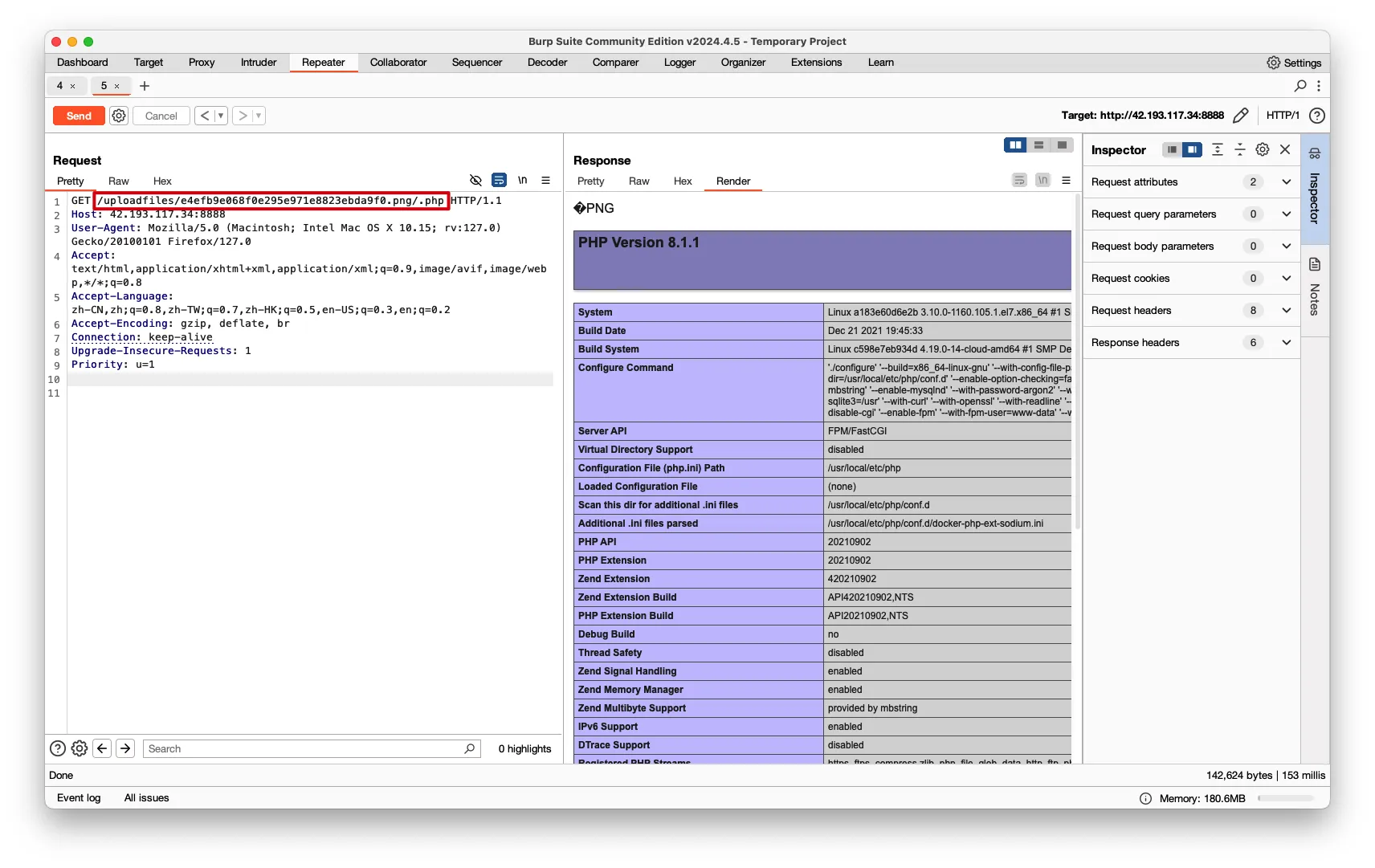Toggle request non-printable characters visibility
This screenshot has height=868, width=1375.
click(475, 181)
